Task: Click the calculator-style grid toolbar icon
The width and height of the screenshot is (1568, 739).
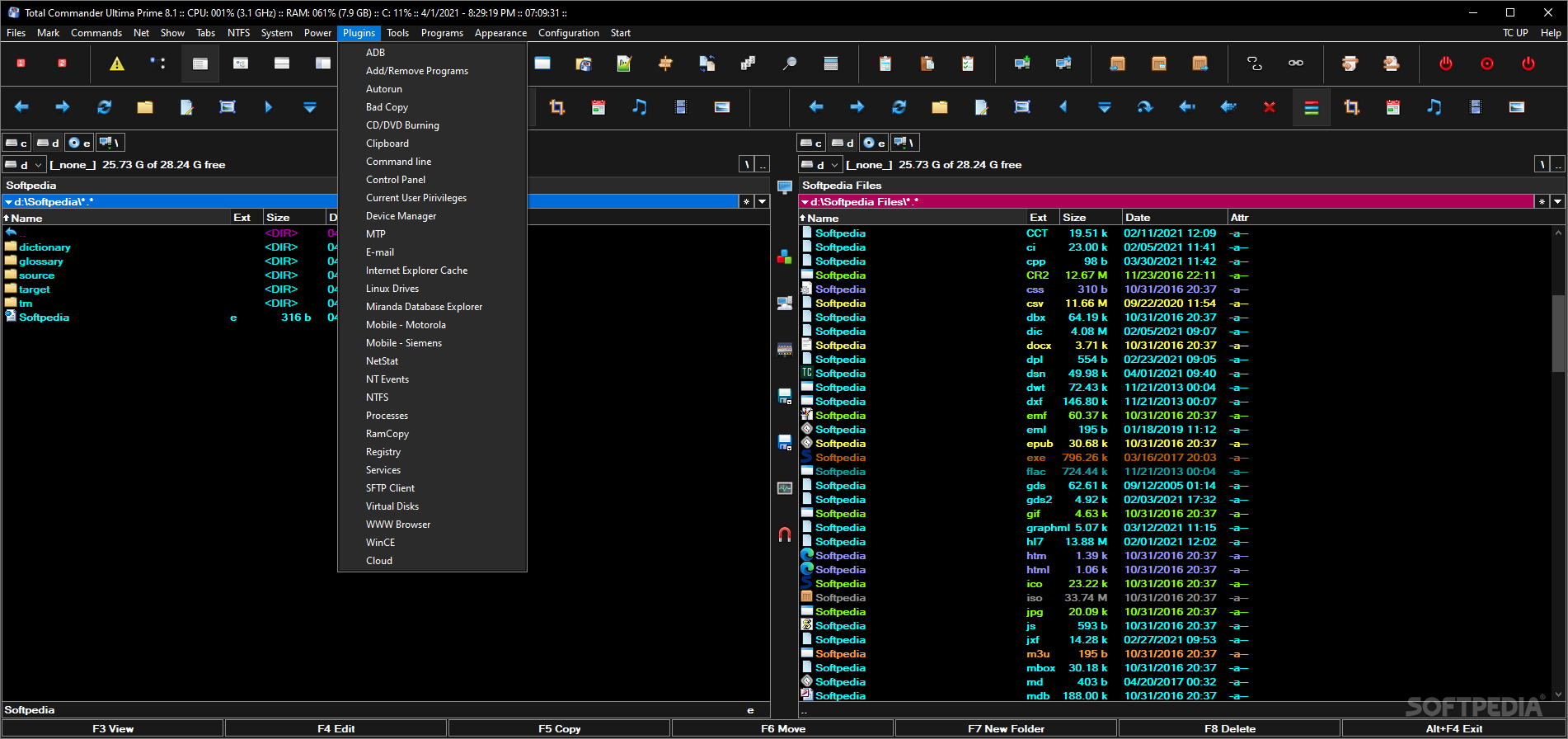Action: coord(830,64)
